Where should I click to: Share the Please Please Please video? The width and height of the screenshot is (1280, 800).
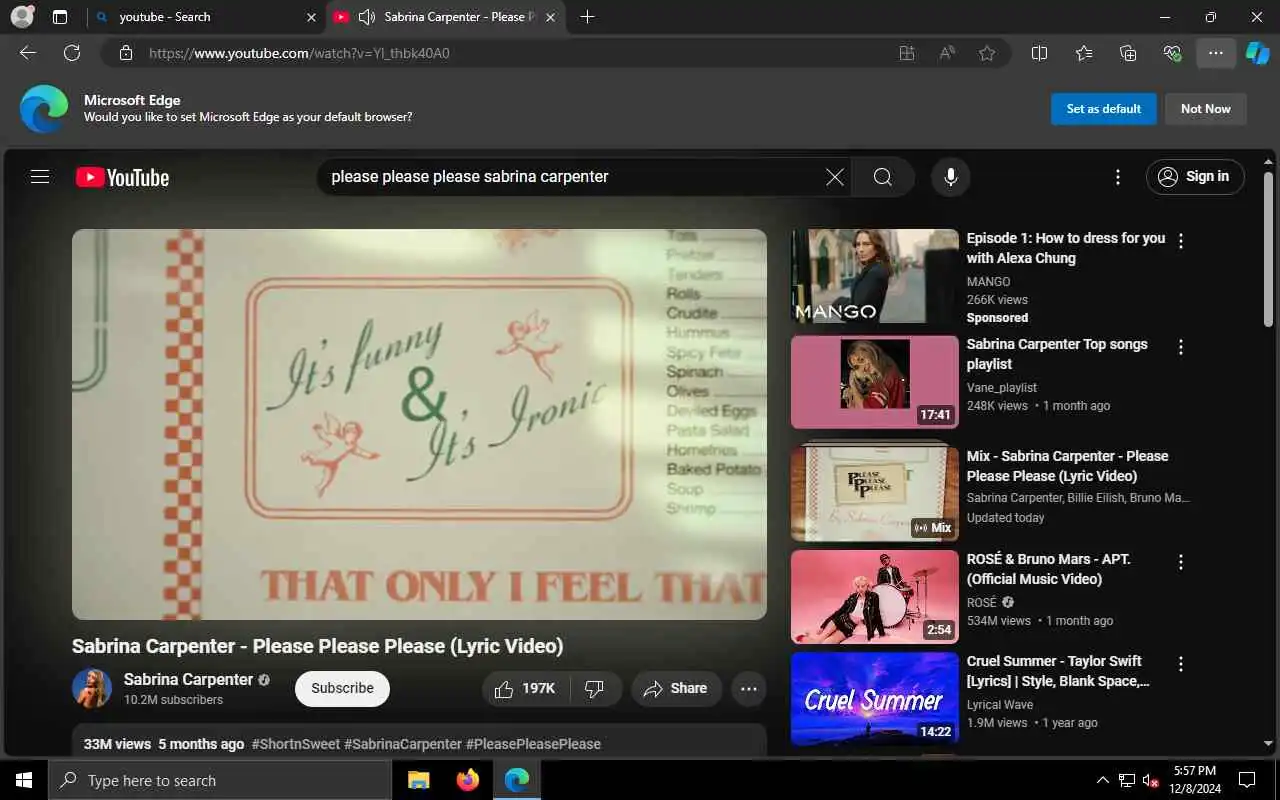676,688
